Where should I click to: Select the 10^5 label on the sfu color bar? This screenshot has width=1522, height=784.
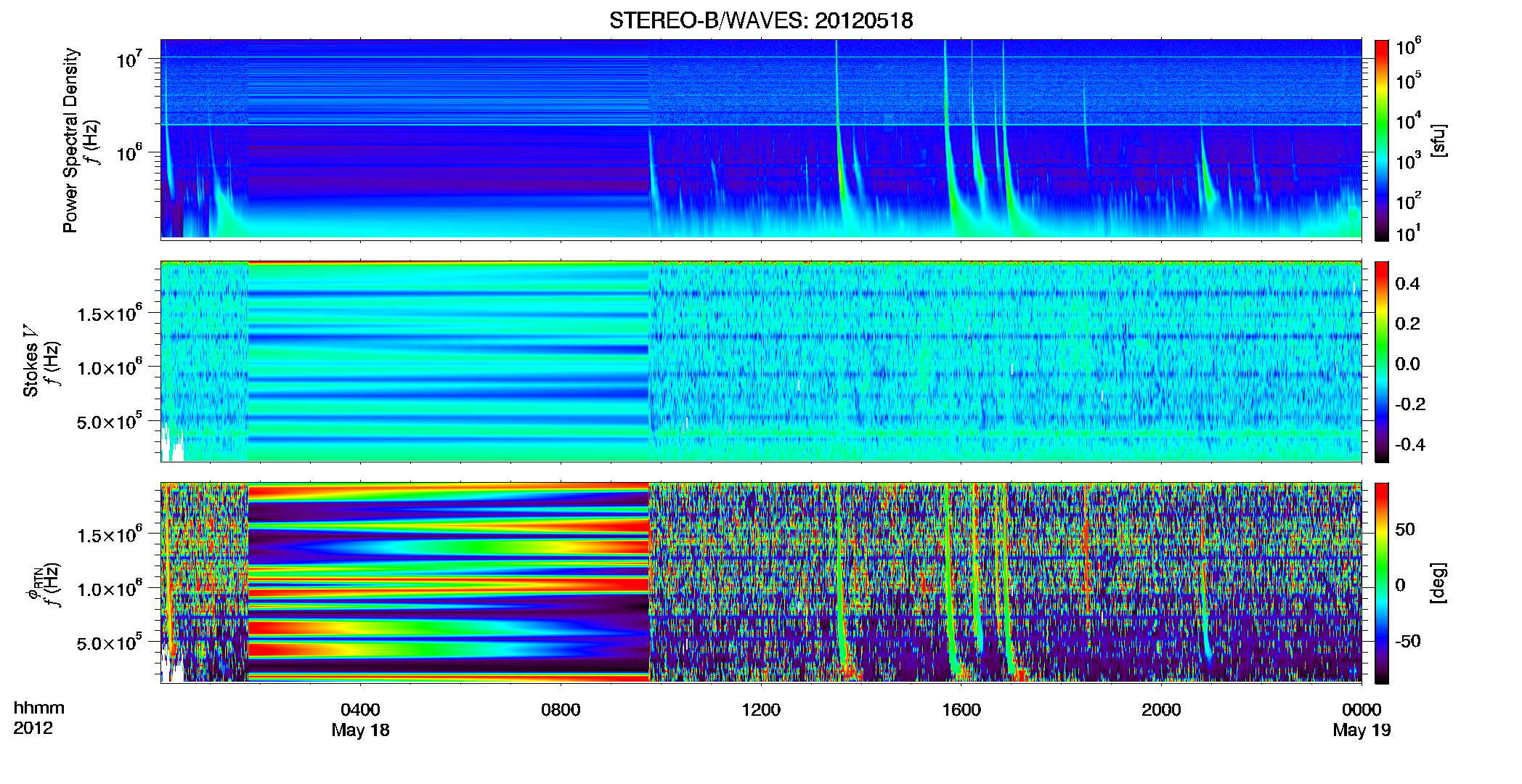(x=1409, y=81)
